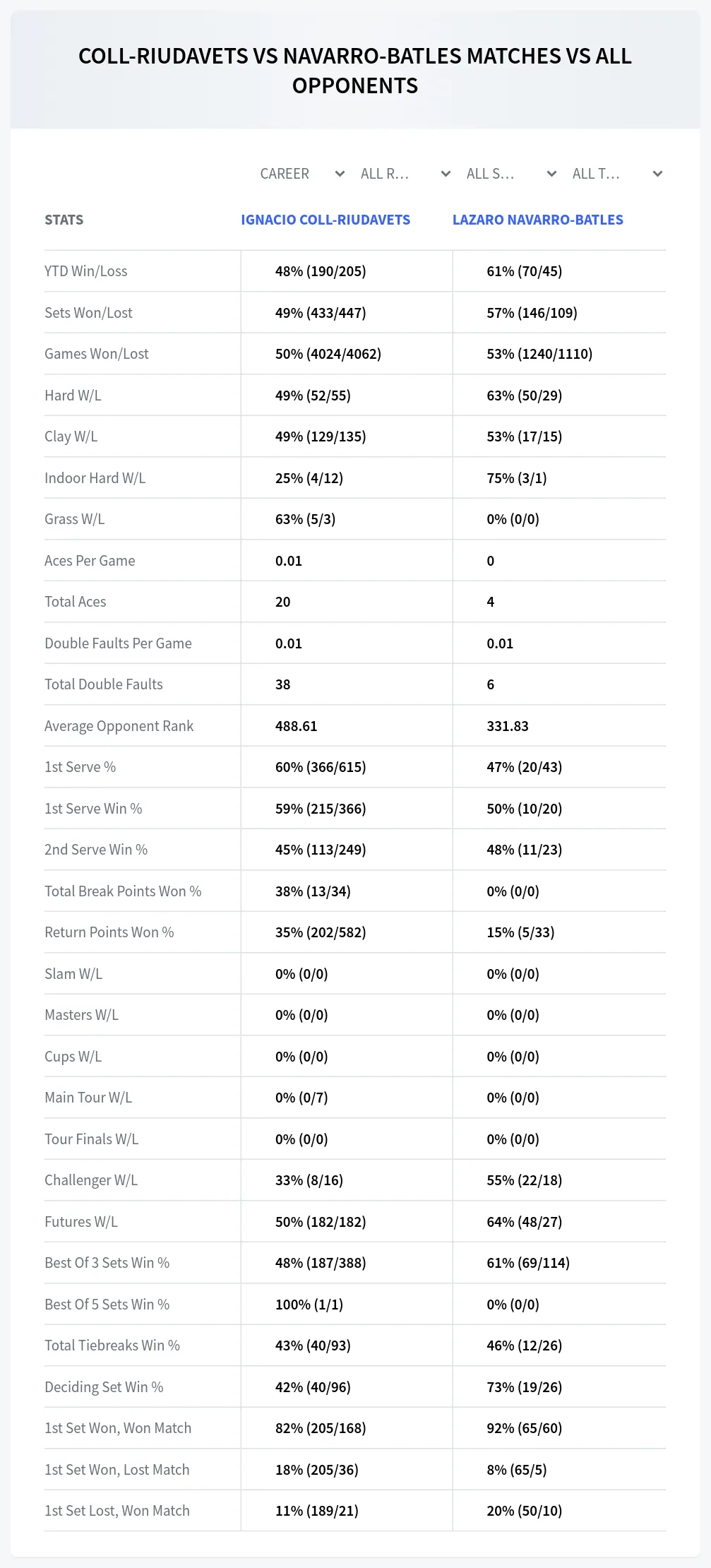Viewport: 711px width, 1568px height.
Task: Click chevron arrow beside ALL S...
Action: pos(551,174)
